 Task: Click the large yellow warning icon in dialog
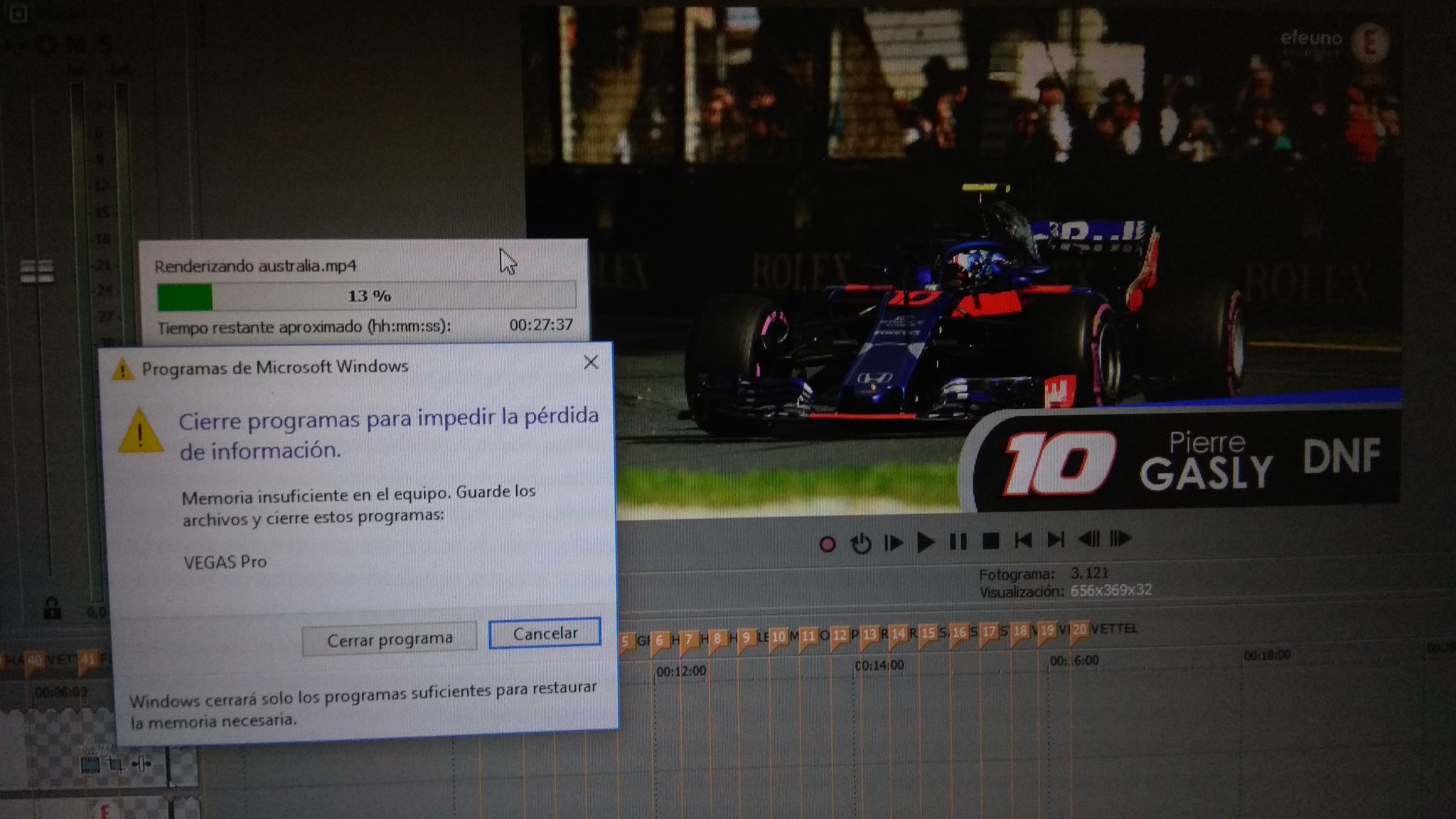(x=141, y=432)
